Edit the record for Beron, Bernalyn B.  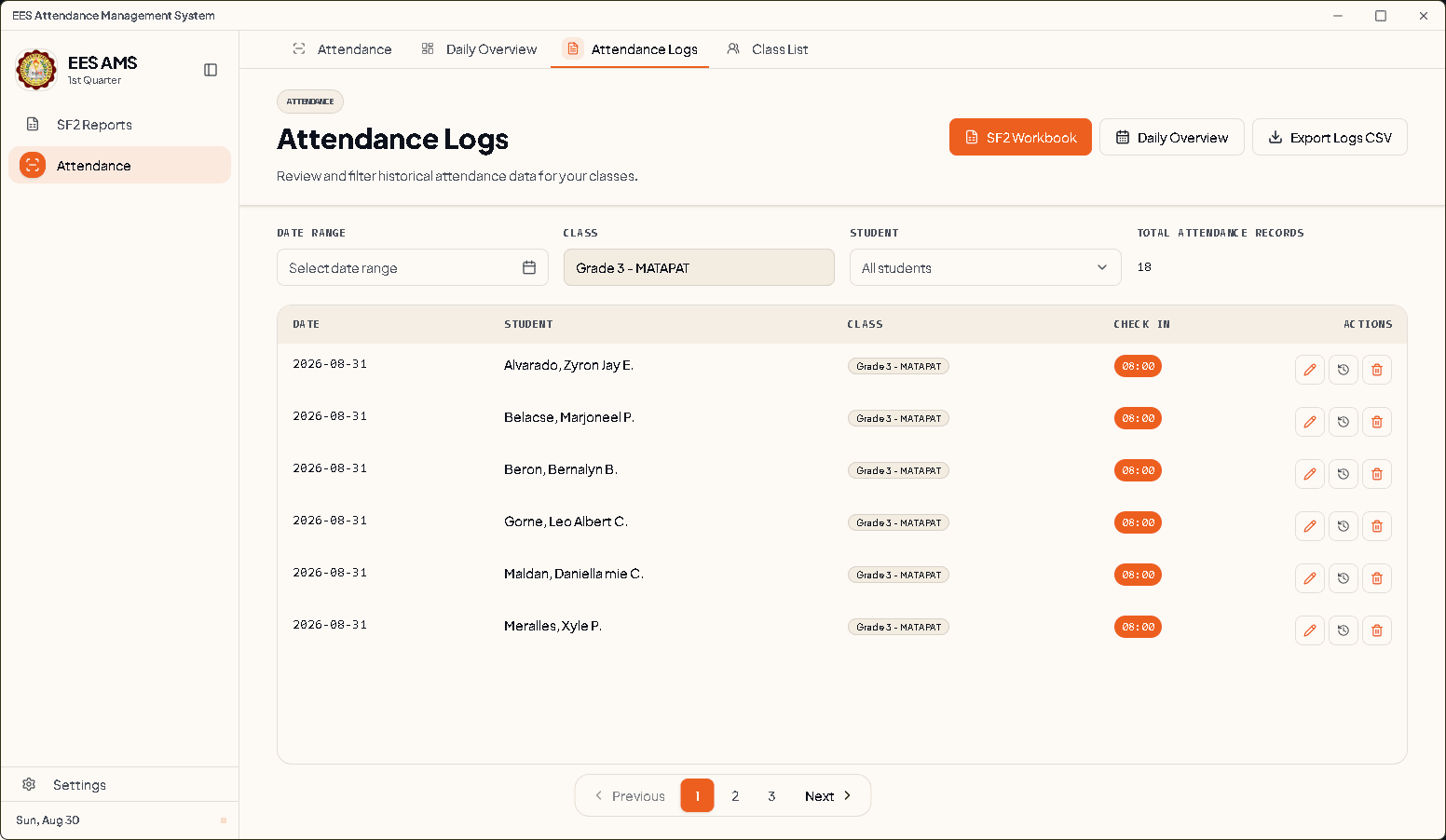coord(1310,474)
